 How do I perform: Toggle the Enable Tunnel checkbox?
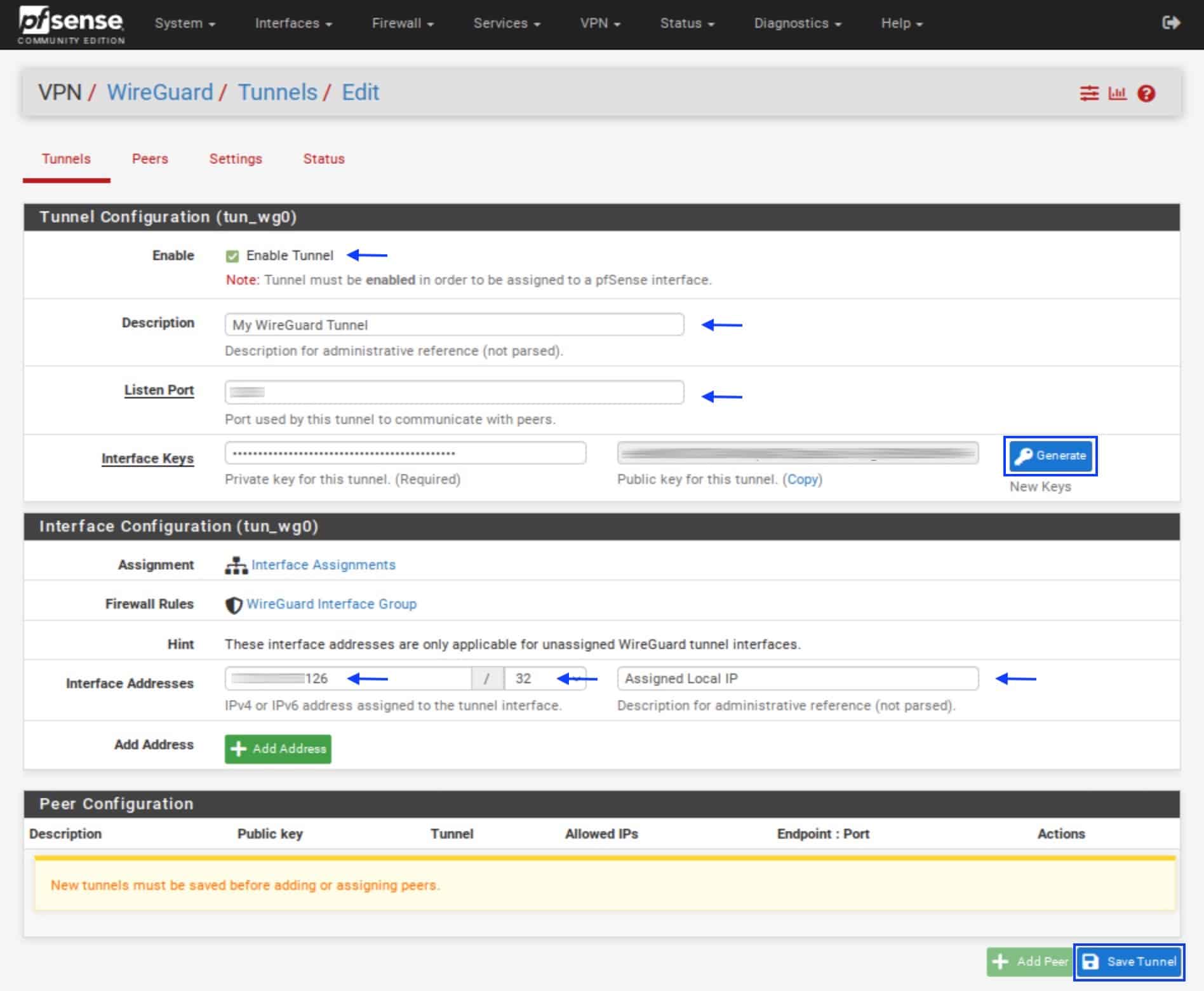[232, 256]
